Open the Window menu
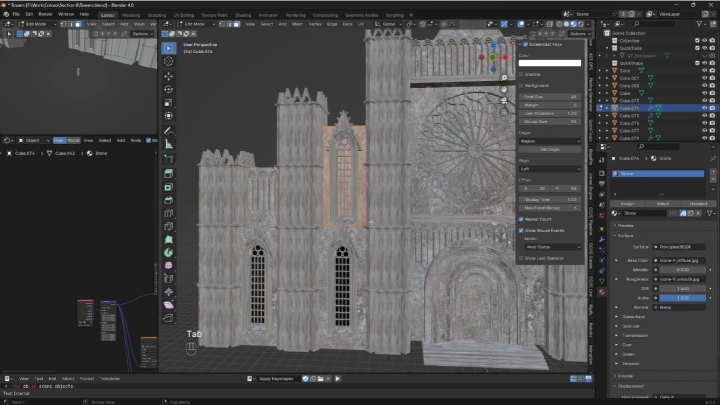720x405 pixels. (66, 14)
